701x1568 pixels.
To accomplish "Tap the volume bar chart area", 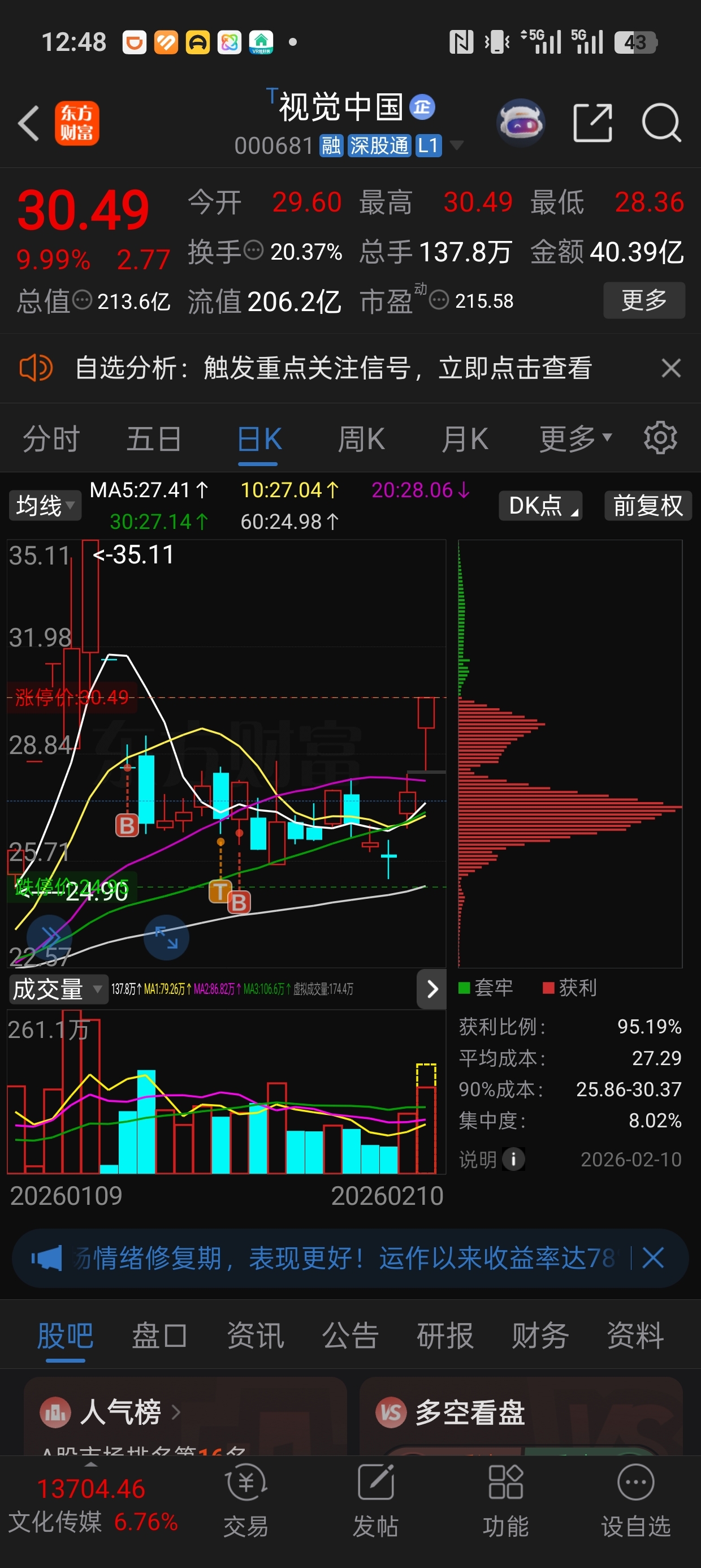I will tap(226, 1092).
